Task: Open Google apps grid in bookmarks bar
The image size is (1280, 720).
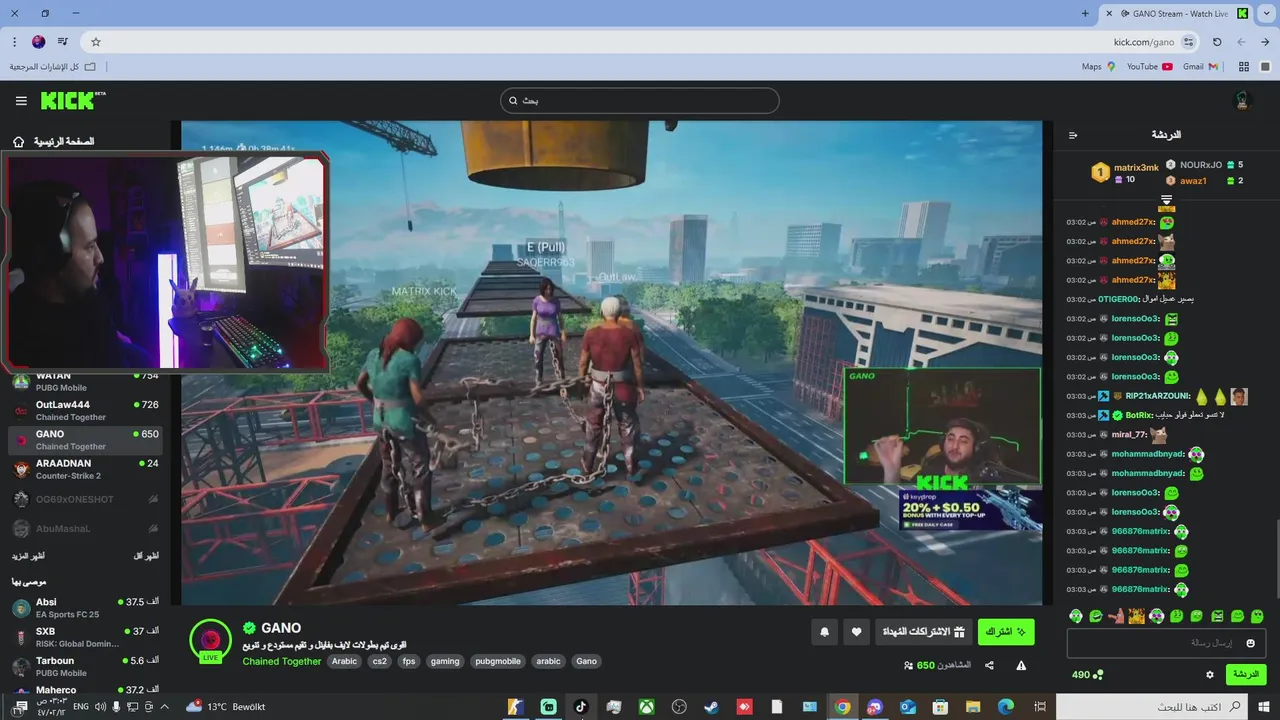Action: (x=1244, y=67)
